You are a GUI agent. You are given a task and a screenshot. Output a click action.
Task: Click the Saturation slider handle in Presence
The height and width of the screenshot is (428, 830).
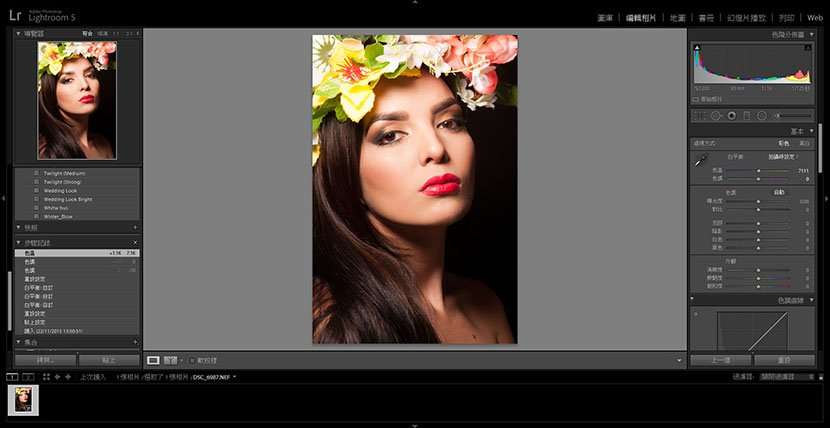758,286
